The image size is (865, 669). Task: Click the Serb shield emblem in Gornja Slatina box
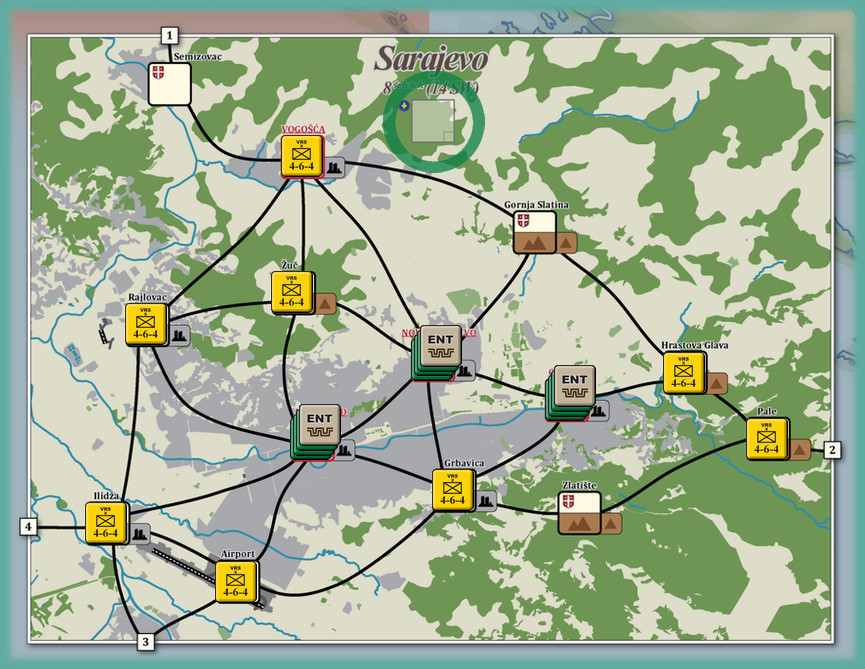523,221
